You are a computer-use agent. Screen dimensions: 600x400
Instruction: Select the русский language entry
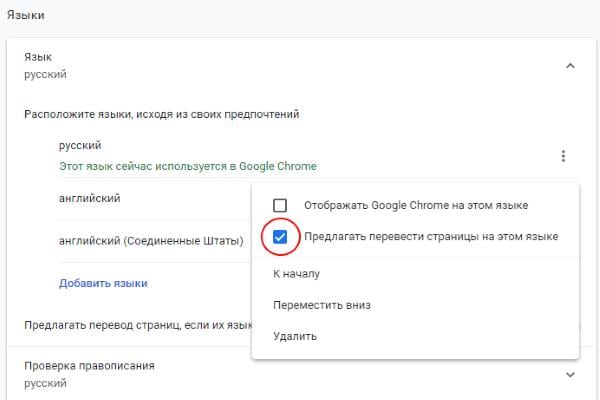(81, 146)
